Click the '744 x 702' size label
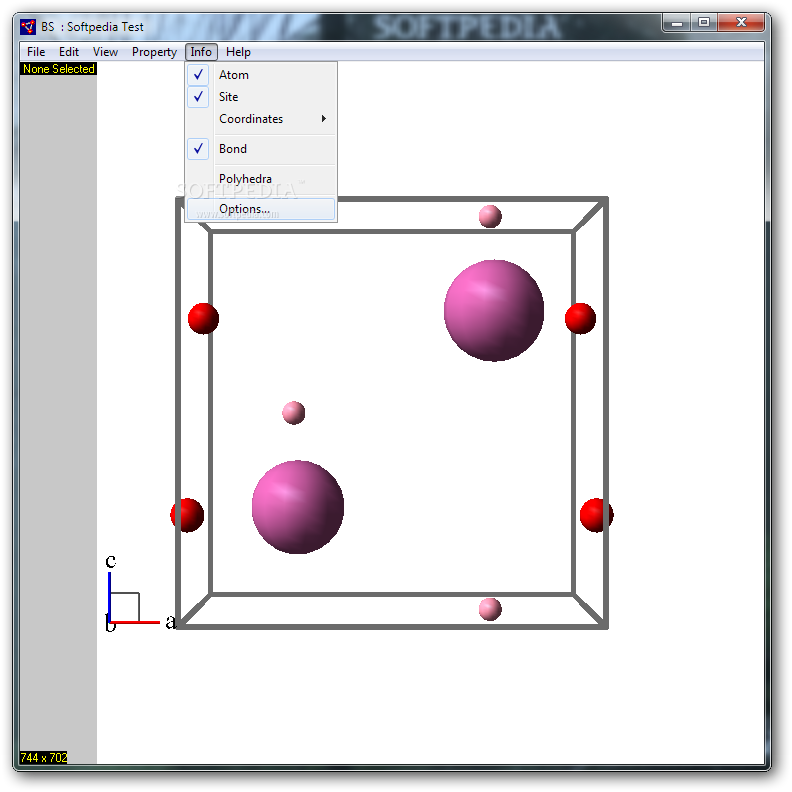This screenshot has height=792, width=792. (x=43, y=757)
